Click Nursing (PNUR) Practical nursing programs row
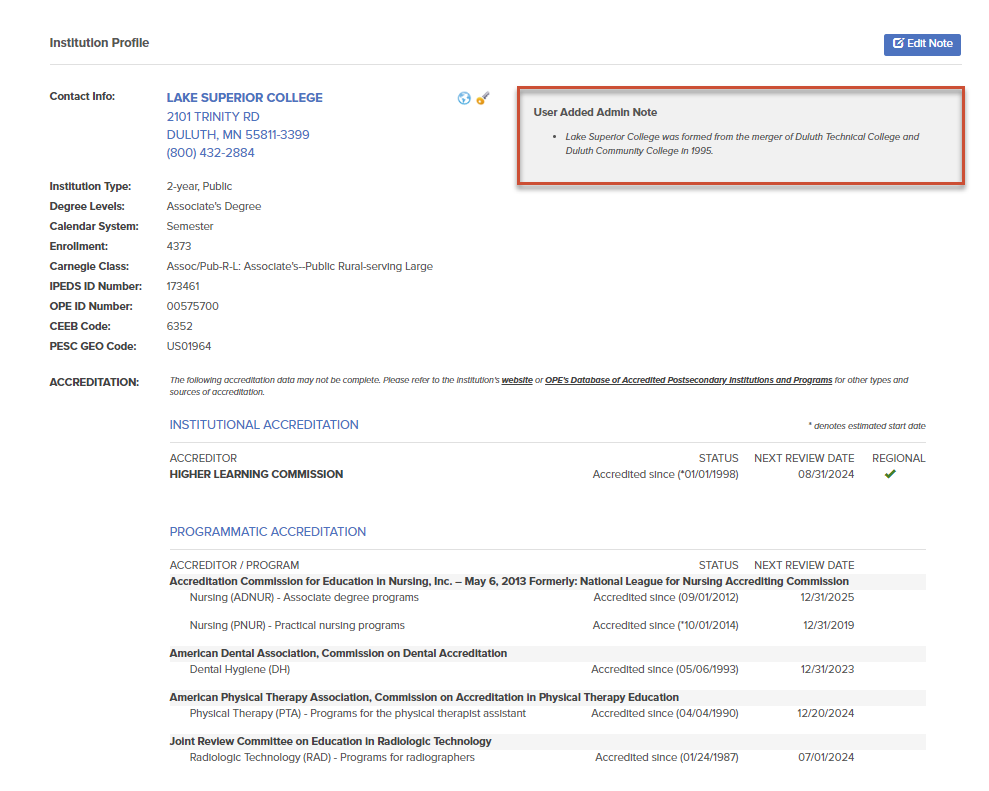The image size is (989, 791). pos(297,626)
